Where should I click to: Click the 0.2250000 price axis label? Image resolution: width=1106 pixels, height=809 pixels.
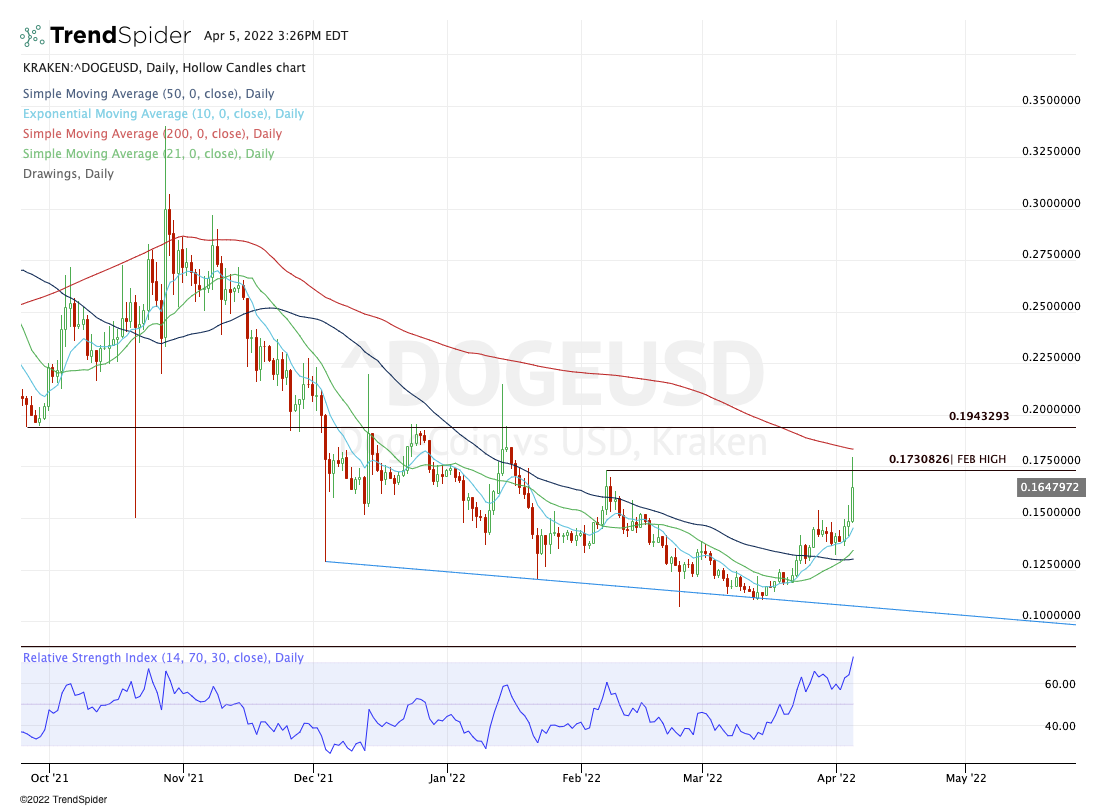[1051, 357]
